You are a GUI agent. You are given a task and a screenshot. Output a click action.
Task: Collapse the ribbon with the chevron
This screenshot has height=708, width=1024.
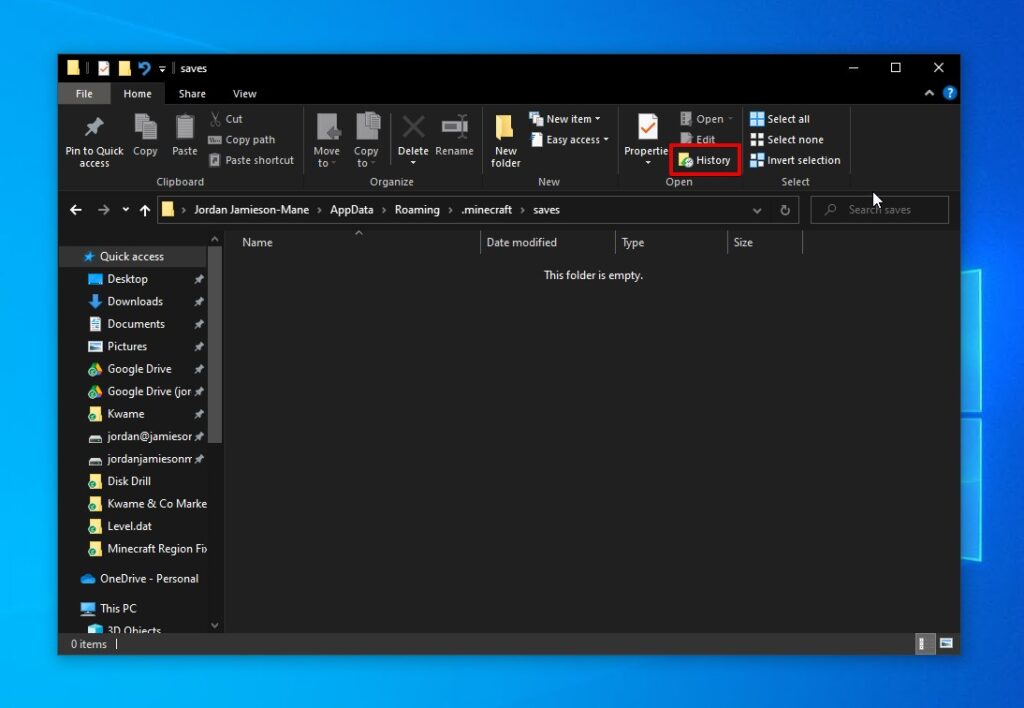929,93
